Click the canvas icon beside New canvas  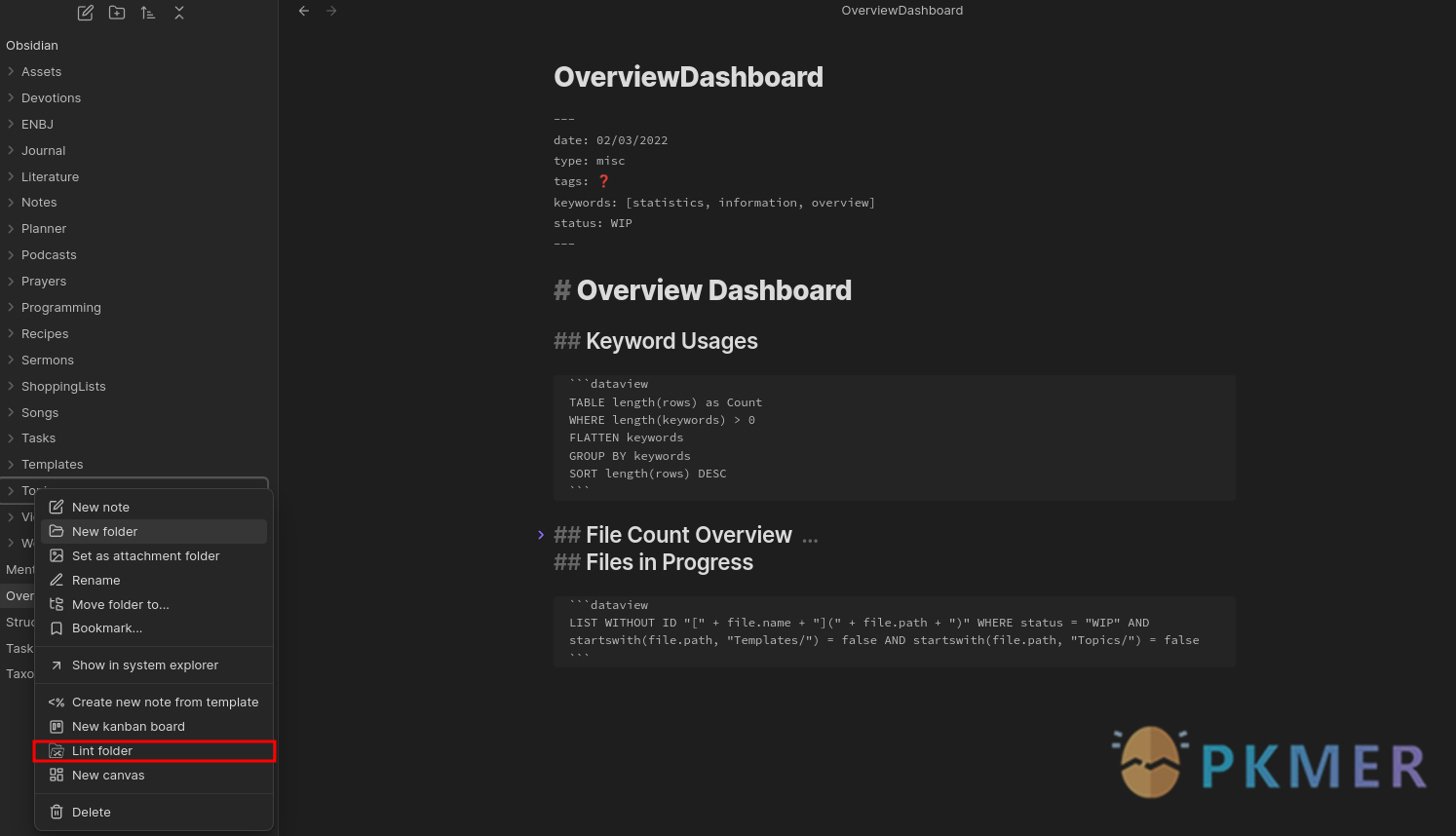pyautogui.click(x=57, y=775)
